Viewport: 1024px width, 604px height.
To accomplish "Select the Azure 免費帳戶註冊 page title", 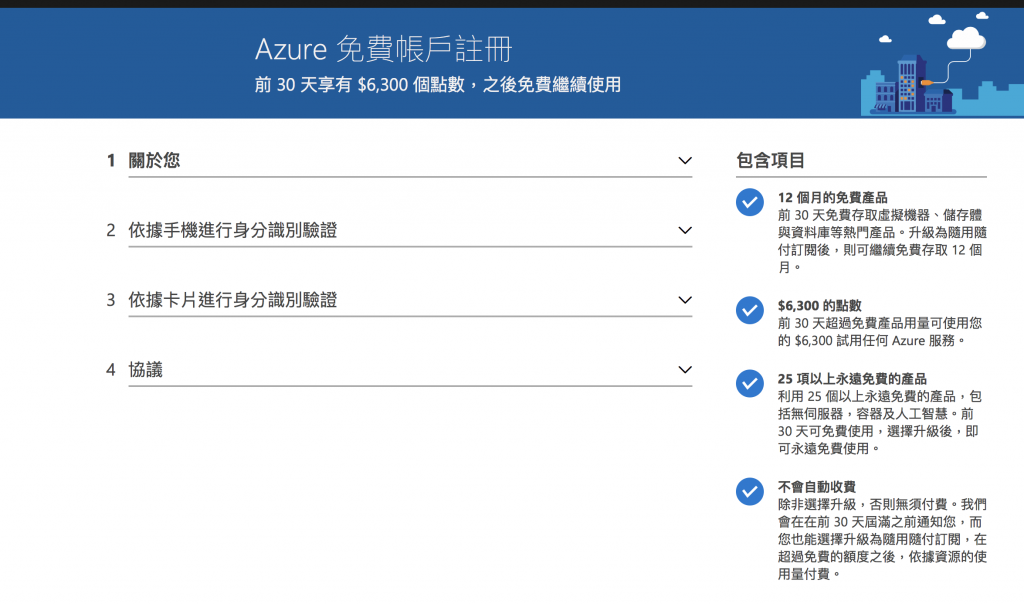I will tap(383, 50).
